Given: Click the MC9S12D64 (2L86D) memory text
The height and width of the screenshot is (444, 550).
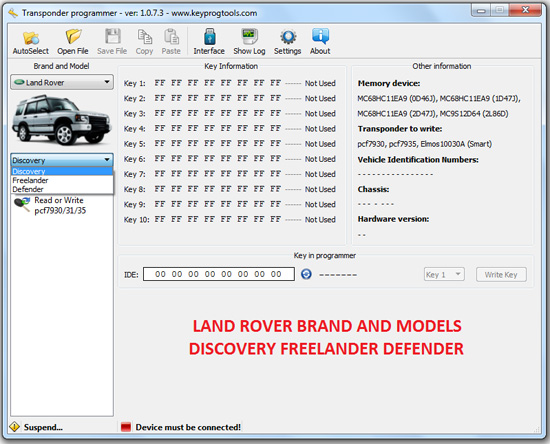Looking at the screenshot, I should 474,114.
